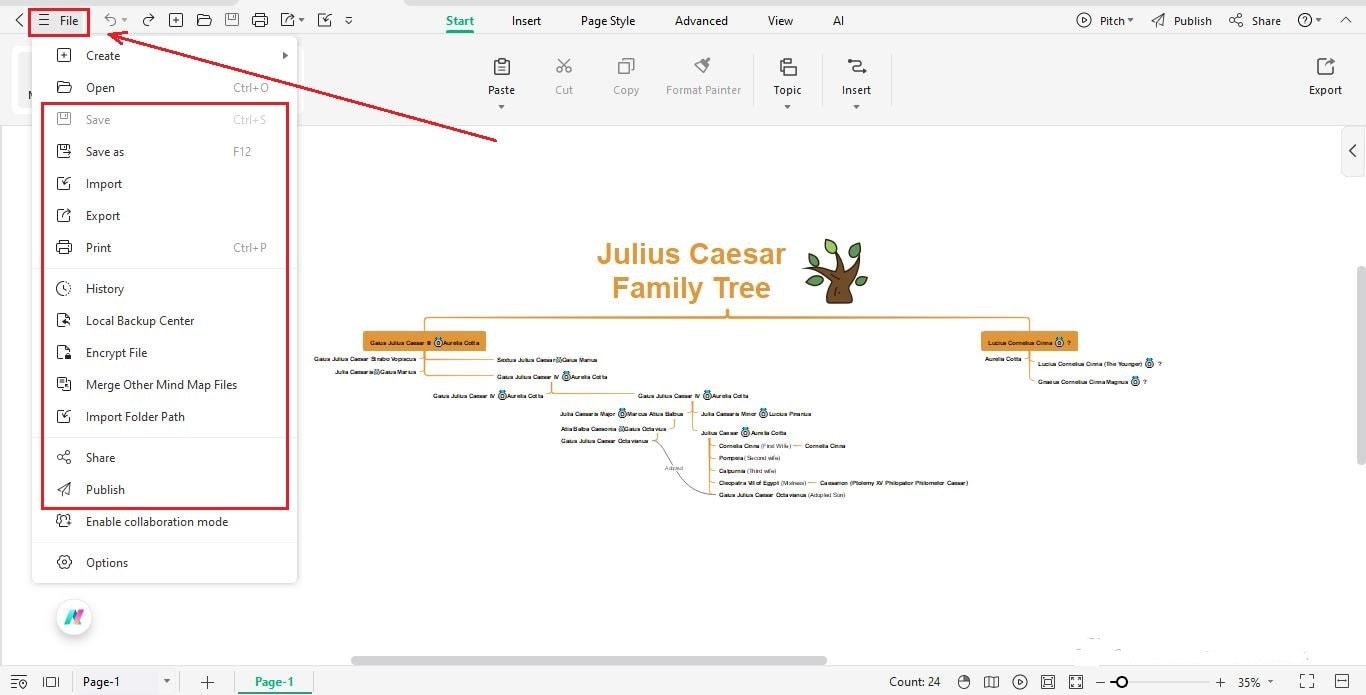Click the zoom out minus icon

(1100, 682)
